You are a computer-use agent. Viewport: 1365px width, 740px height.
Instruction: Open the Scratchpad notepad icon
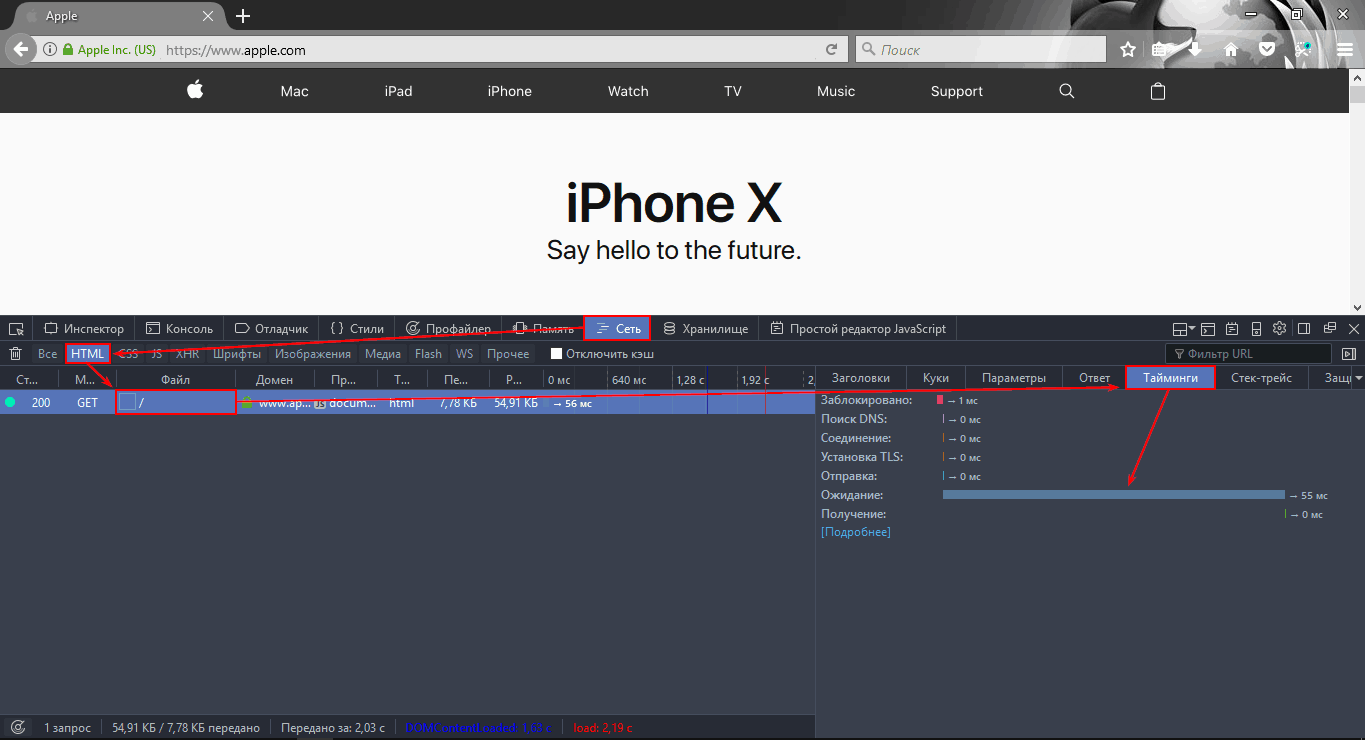1232,328
